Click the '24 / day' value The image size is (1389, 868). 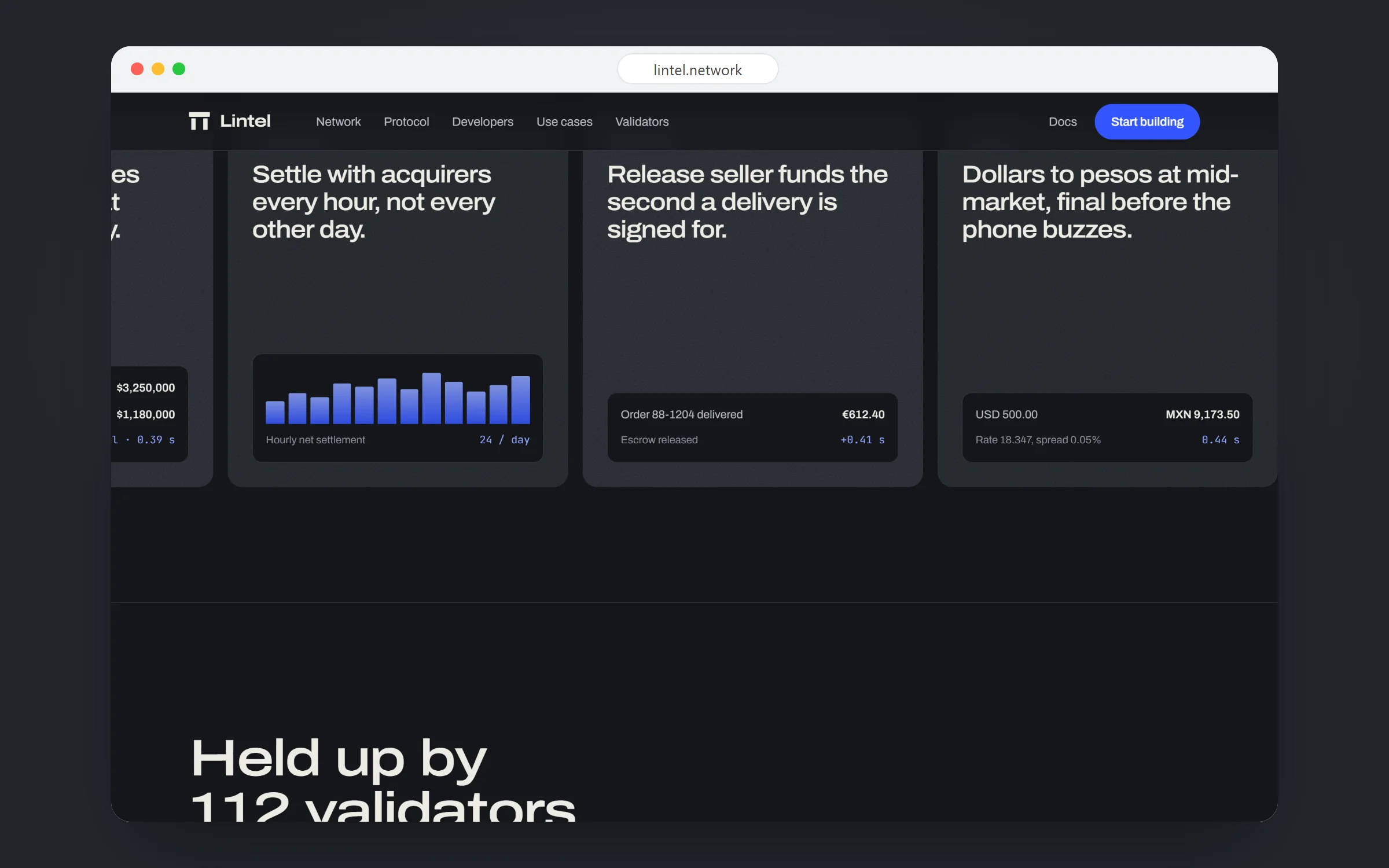505,440
